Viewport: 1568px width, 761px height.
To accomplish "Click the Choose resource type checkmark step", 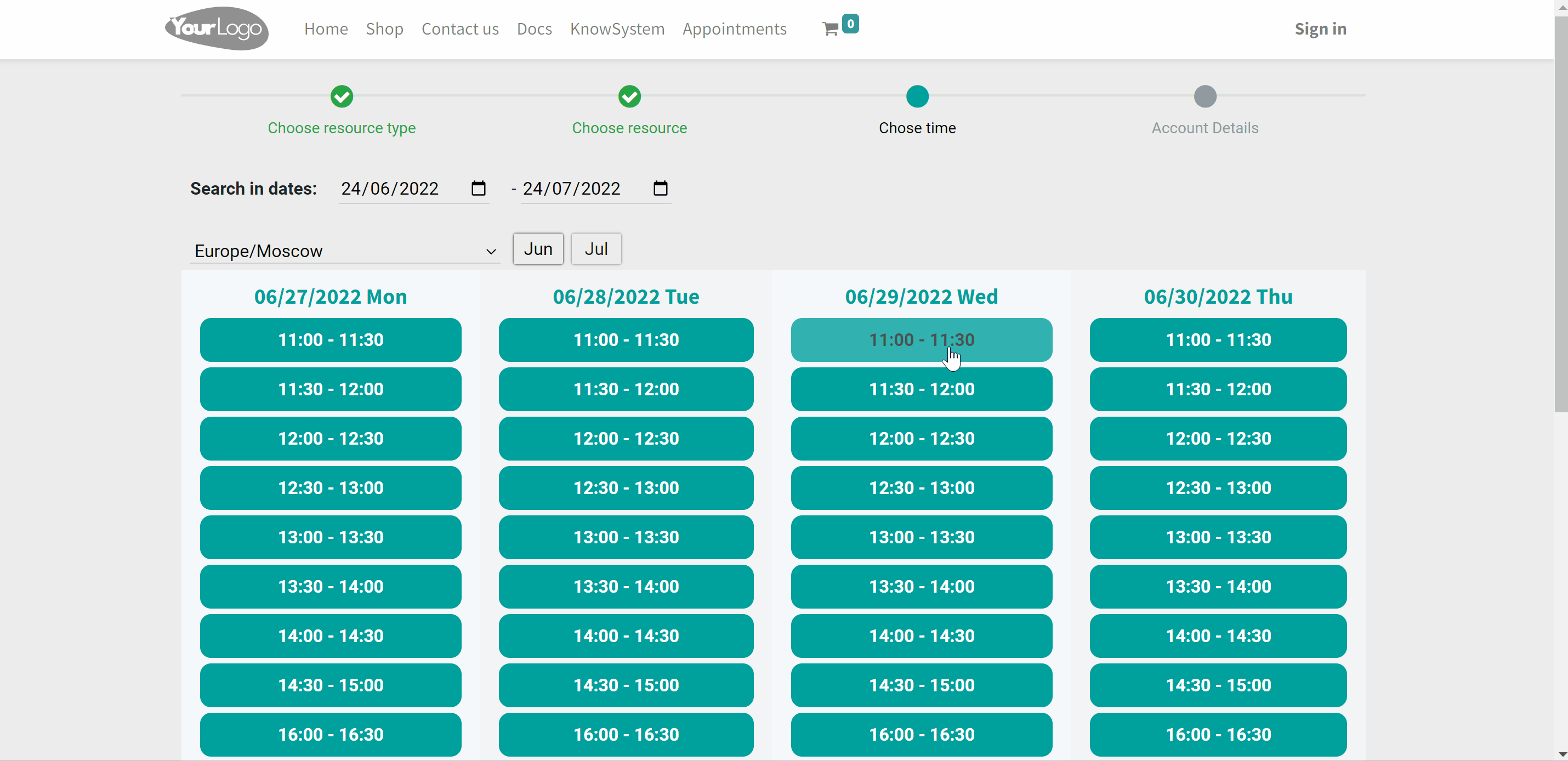I will pyautogui.click(x=342, y=96).
